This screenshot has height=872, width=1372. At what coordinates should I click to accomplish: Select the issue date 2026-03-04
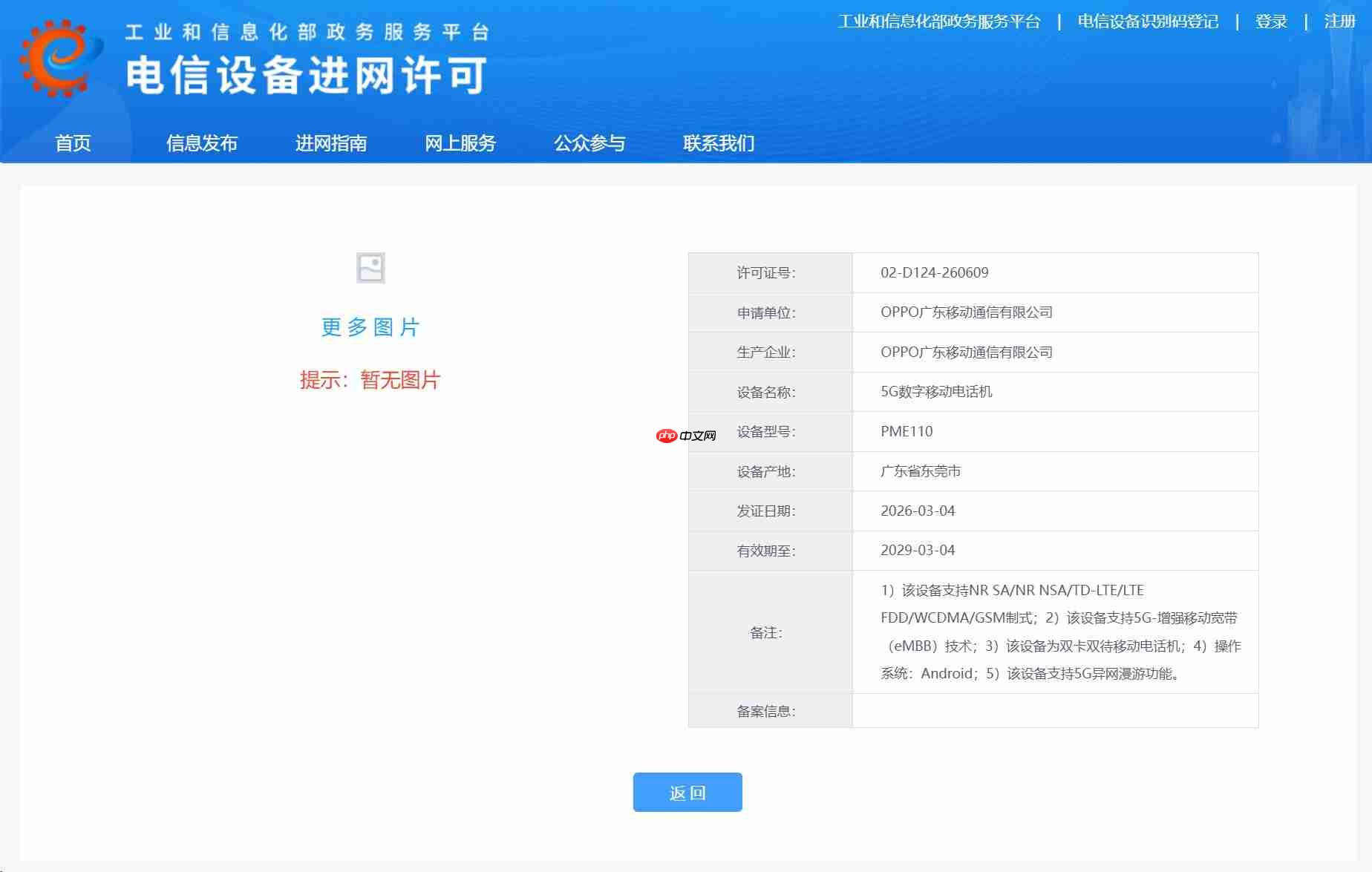click(918, 511)
